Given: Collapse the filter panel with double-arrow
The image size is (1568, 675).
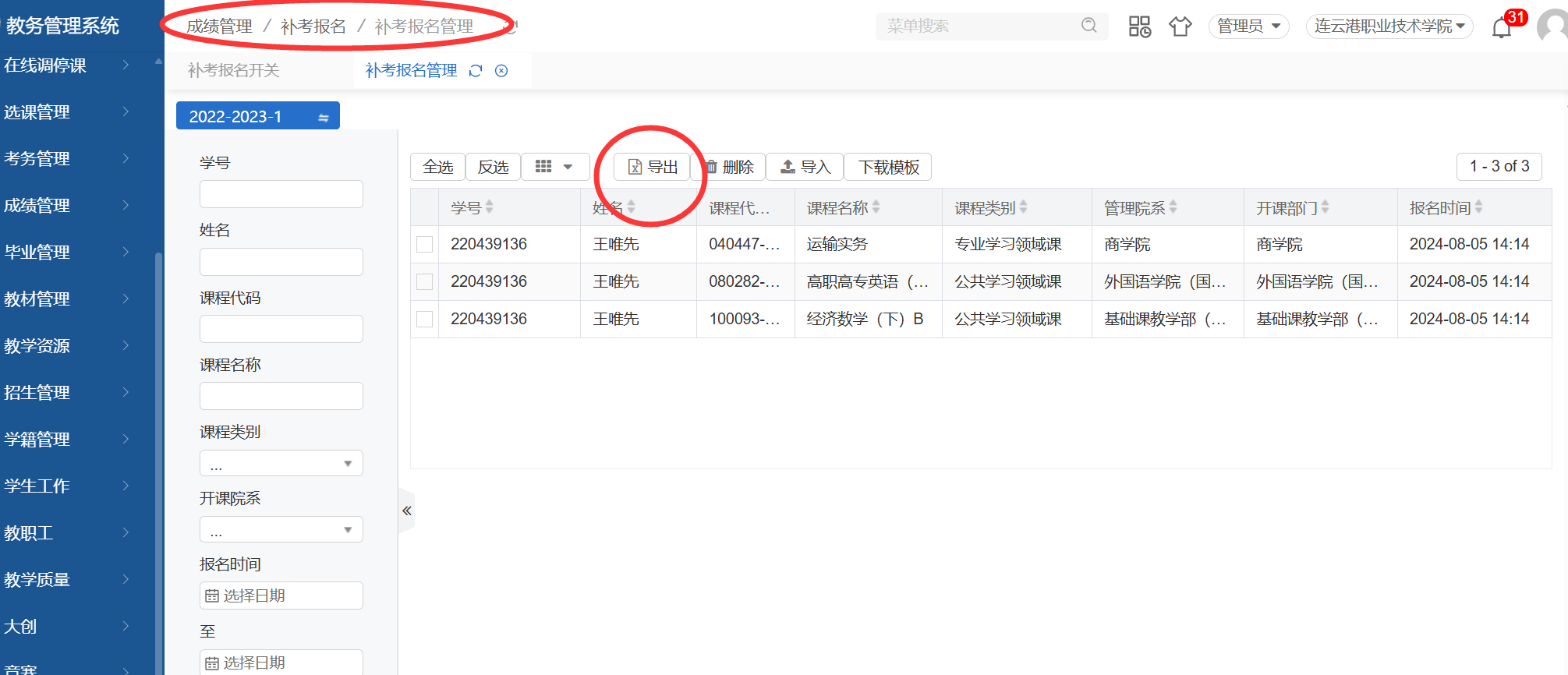Looking at the screenshot, I should tap(406, 511).
